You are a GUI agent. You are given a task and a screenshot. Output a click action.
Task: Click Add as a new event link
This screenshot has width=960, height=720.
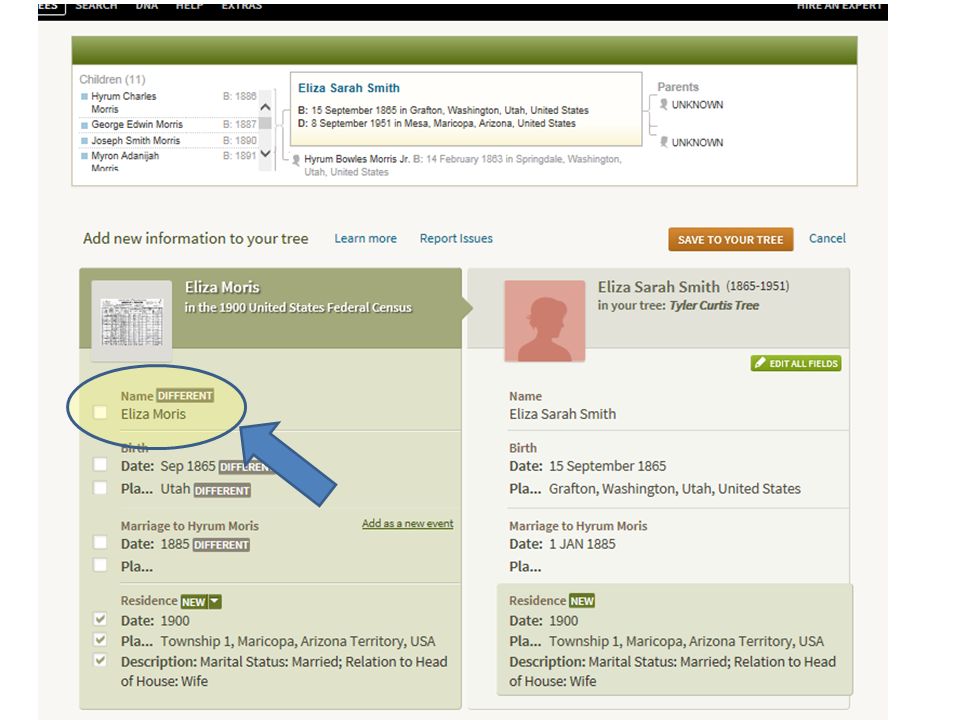point(408,523)
